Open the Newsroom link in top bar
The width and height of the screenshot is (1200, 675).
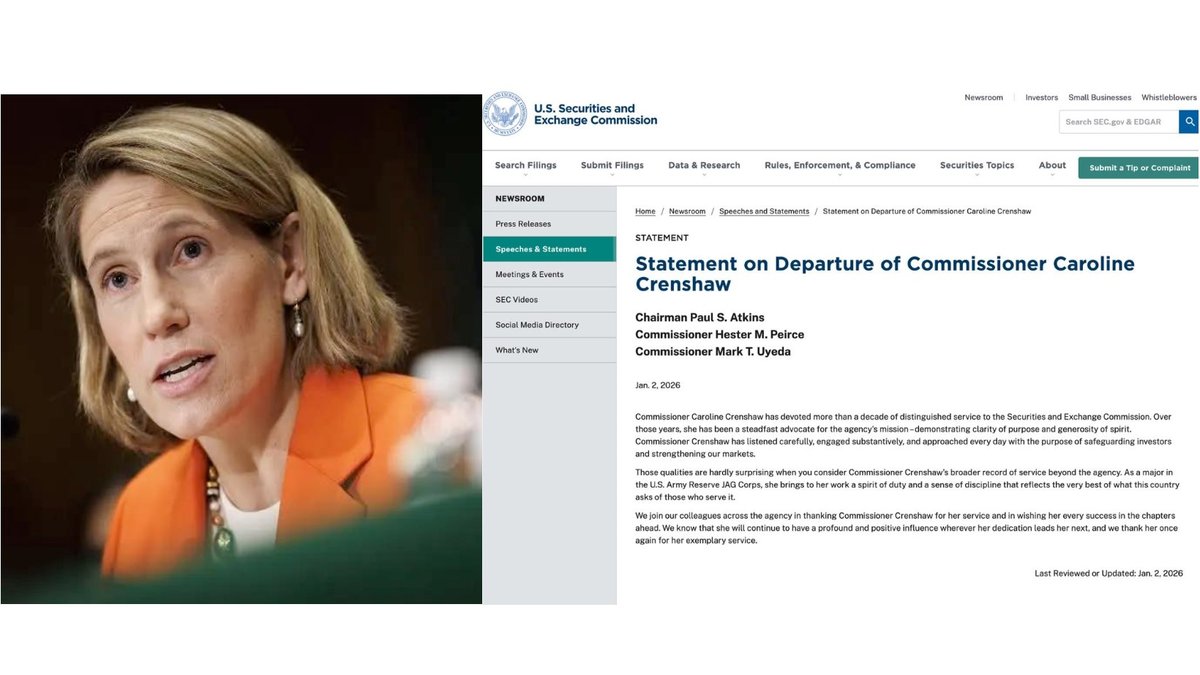click(983, 98)
